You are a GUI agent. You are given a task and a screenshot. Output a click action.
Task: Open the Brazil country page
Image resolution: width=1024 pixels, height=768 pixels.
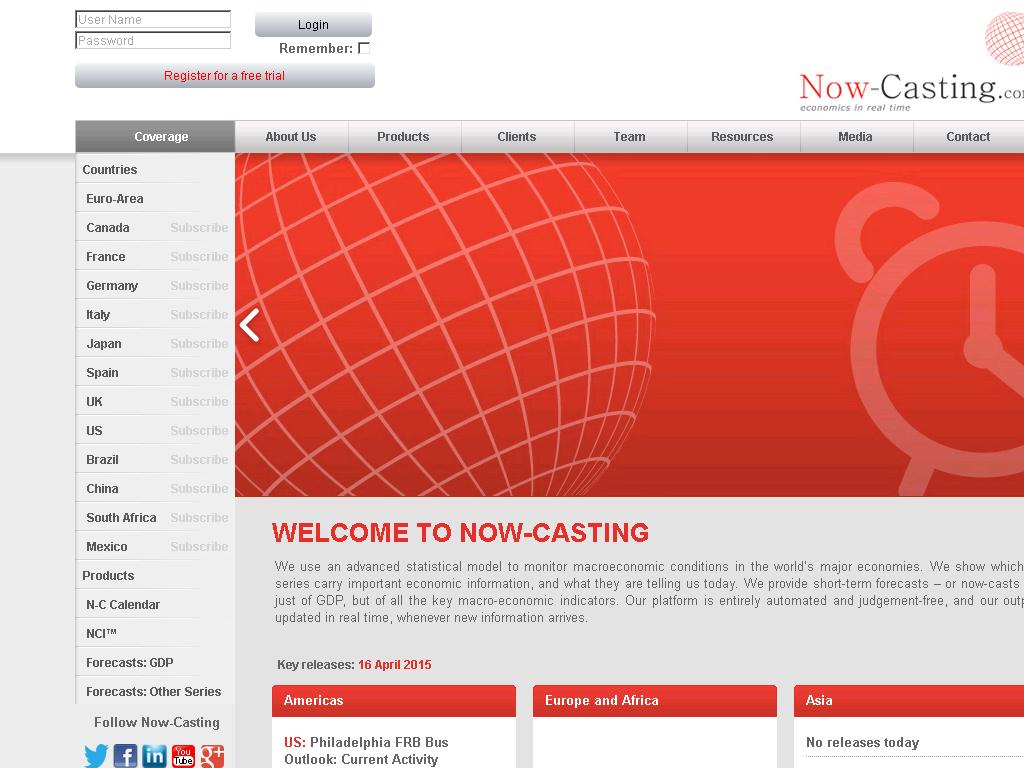point(103,460)
